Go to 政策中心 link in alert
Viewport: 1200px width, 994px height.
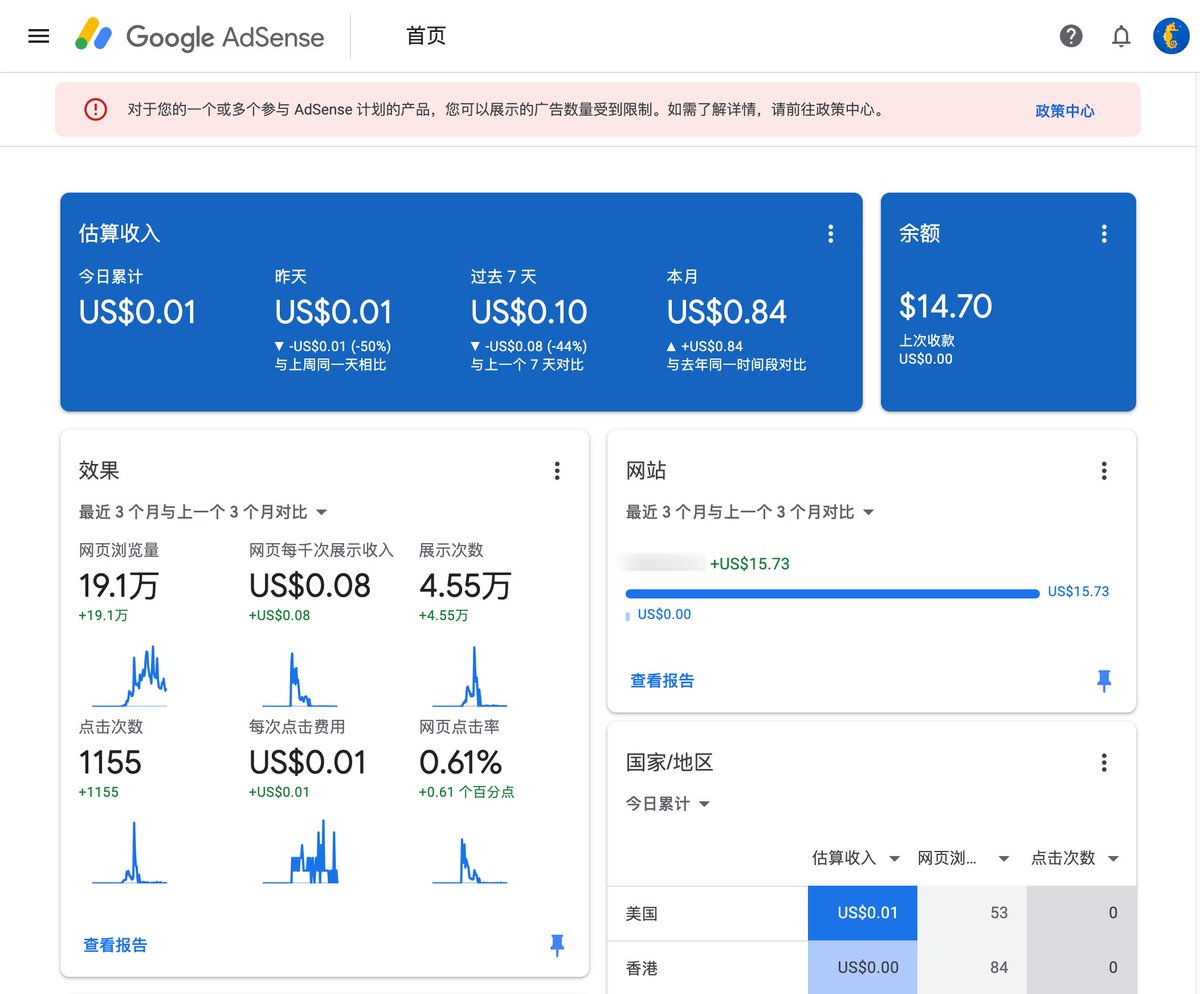click(1065, 111)
